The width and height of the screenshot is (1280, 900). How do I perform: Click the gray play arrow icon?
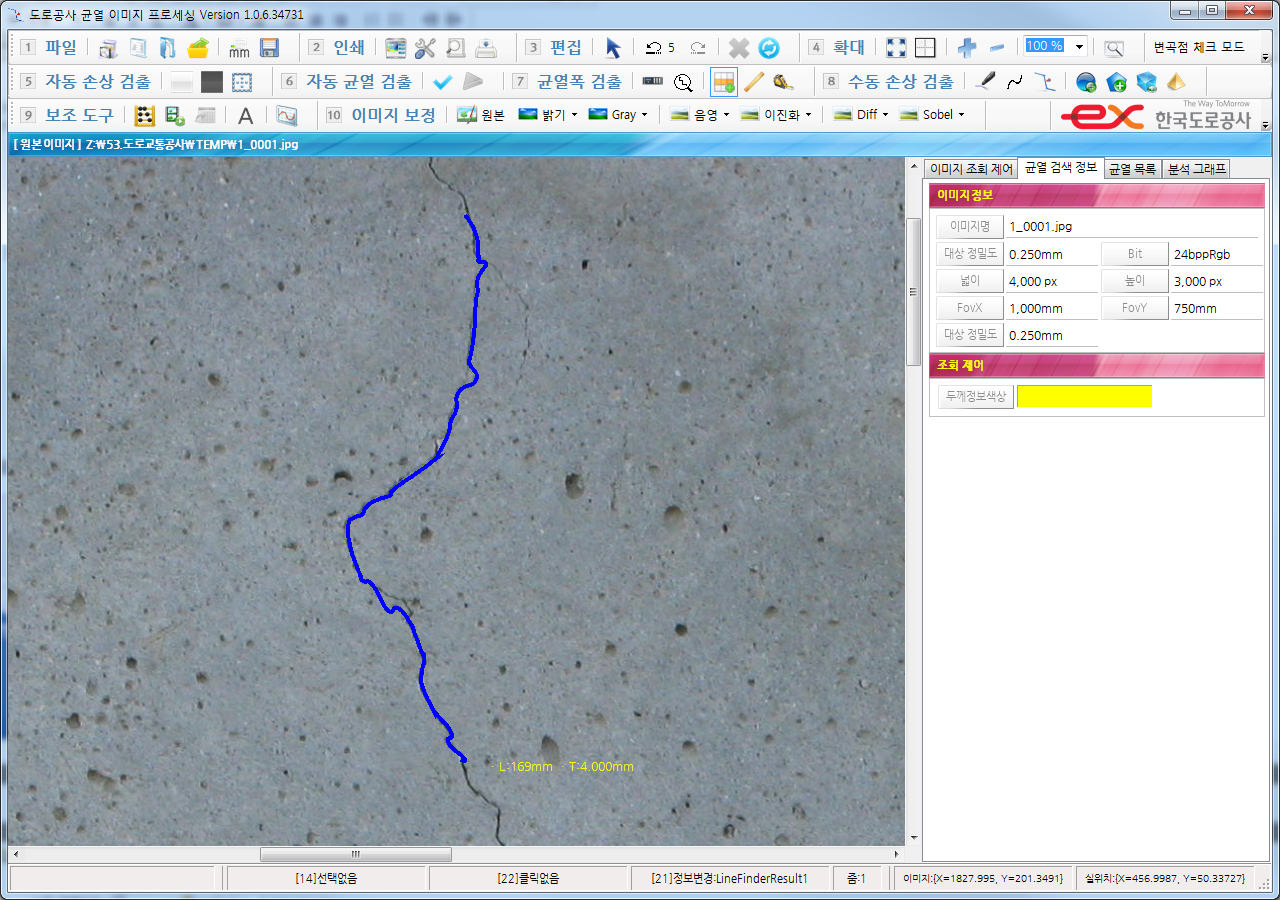[473, 82]
